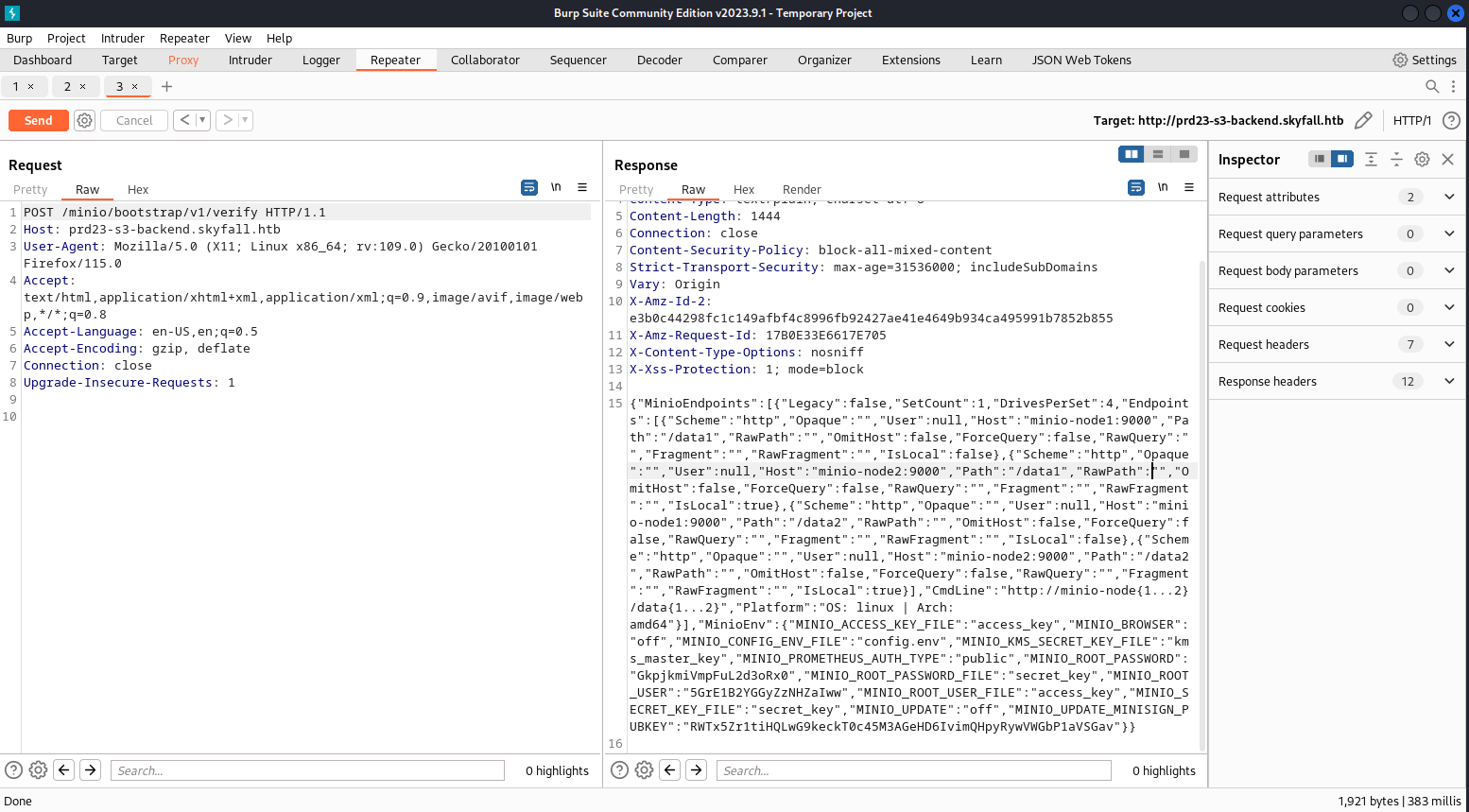Expand all Inspector sections
Image resolution: width=1469 pixels, height=812 pixels.
pos(1371,159)
